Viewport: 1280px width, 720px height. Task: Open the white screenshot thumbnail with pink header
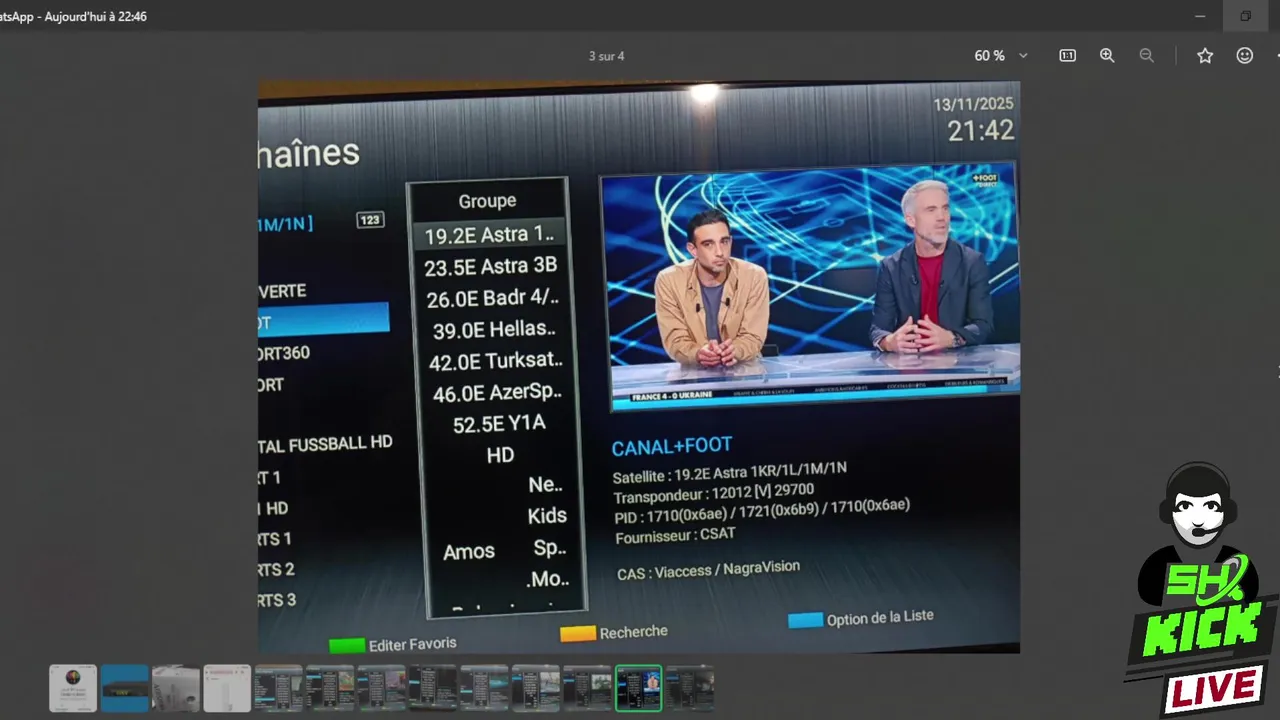click(x=227, y=688)
